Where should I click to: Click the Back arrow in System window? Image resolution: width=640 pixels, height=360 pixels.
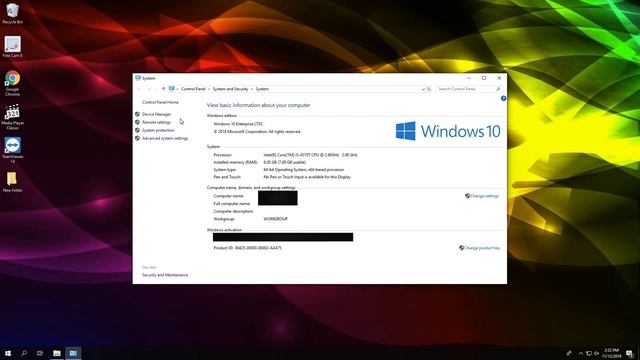click(x=139, y=89)
